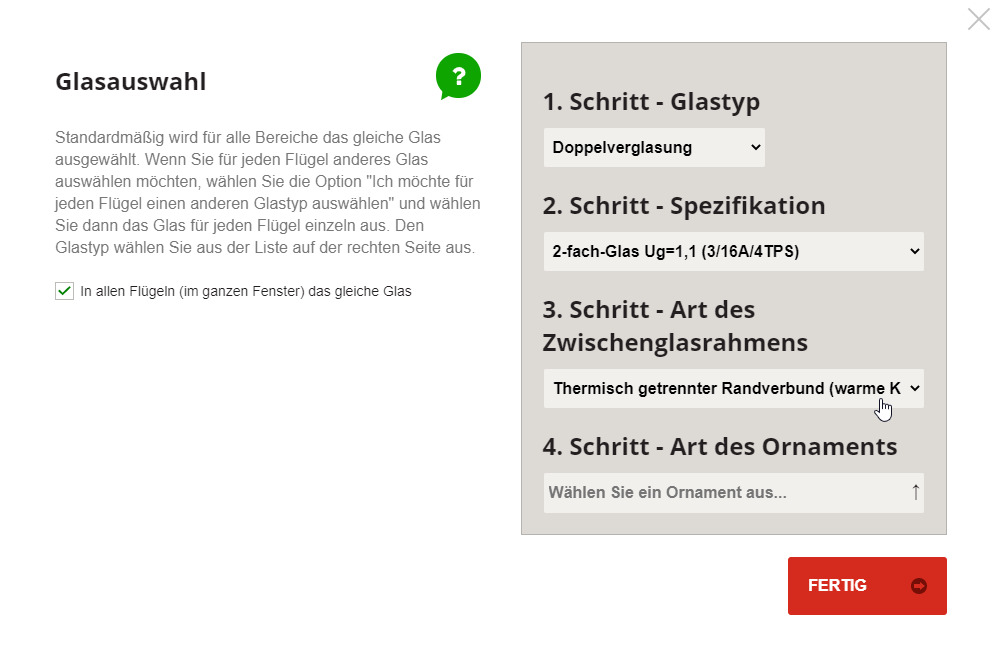
Task: Close the Glasauswahl dialog with the X
Action: coord(979,19)
